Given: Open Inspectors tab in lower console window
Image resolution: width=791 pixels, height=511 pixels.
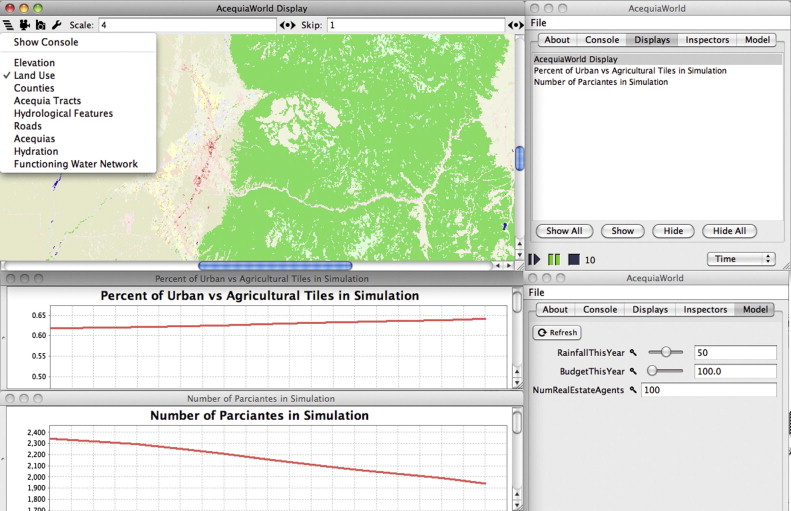Looking at the screenshot, I should (x=705, y=310).
